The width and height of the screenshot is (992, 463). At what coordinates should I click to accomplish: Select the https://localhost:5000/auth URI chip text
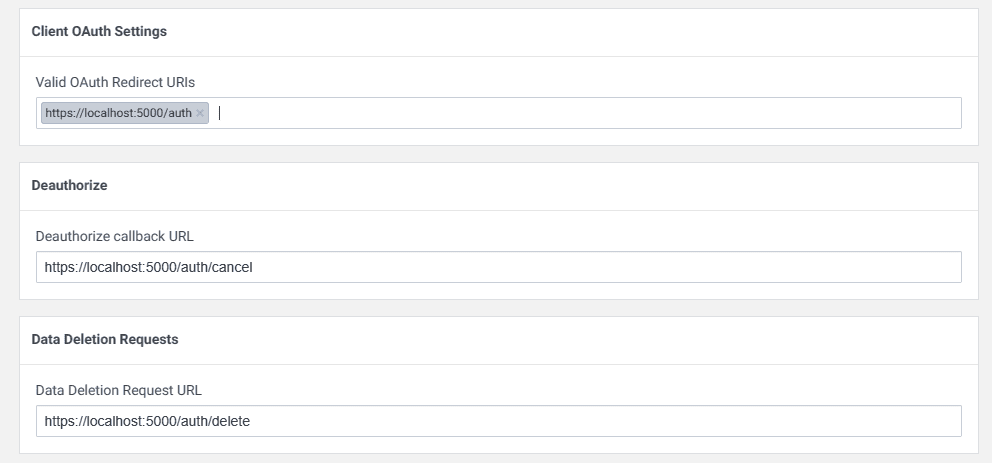click(x=118, y=113)
